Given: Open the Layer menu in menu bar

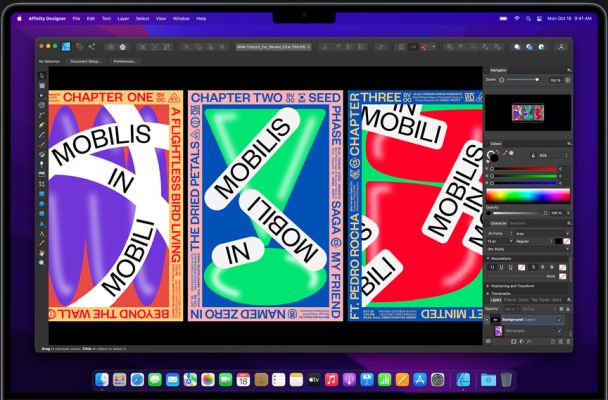Looking at the screenshot, I should click(121, 18).
